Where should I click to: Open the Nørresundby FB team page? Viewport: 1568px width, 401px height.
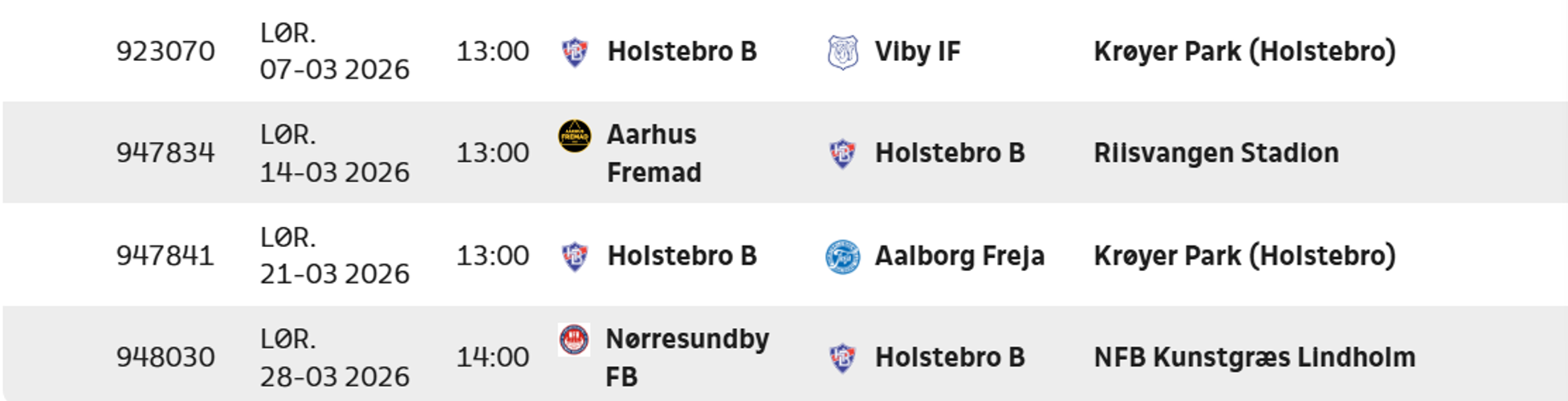686,358
